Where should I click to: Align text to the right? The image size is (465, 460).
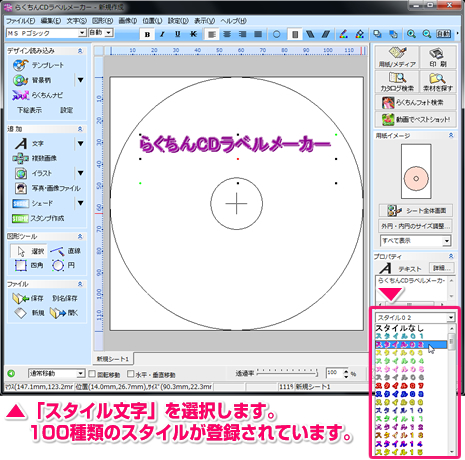click(243, 34)
